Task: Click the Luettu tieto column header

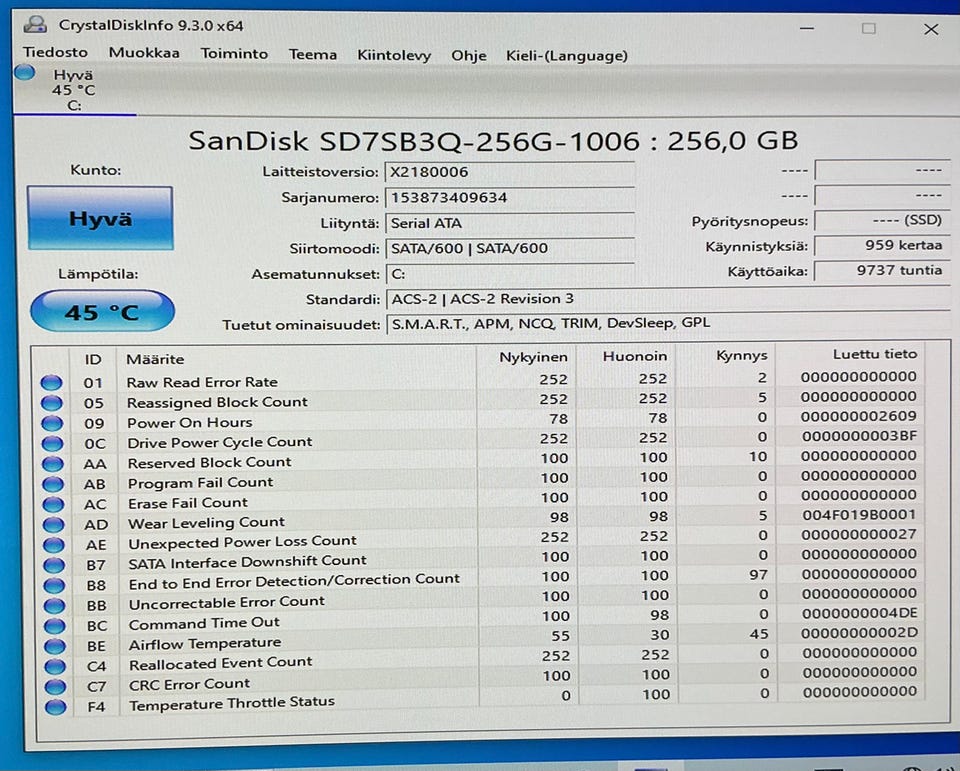Action: (x=874, y=354)
